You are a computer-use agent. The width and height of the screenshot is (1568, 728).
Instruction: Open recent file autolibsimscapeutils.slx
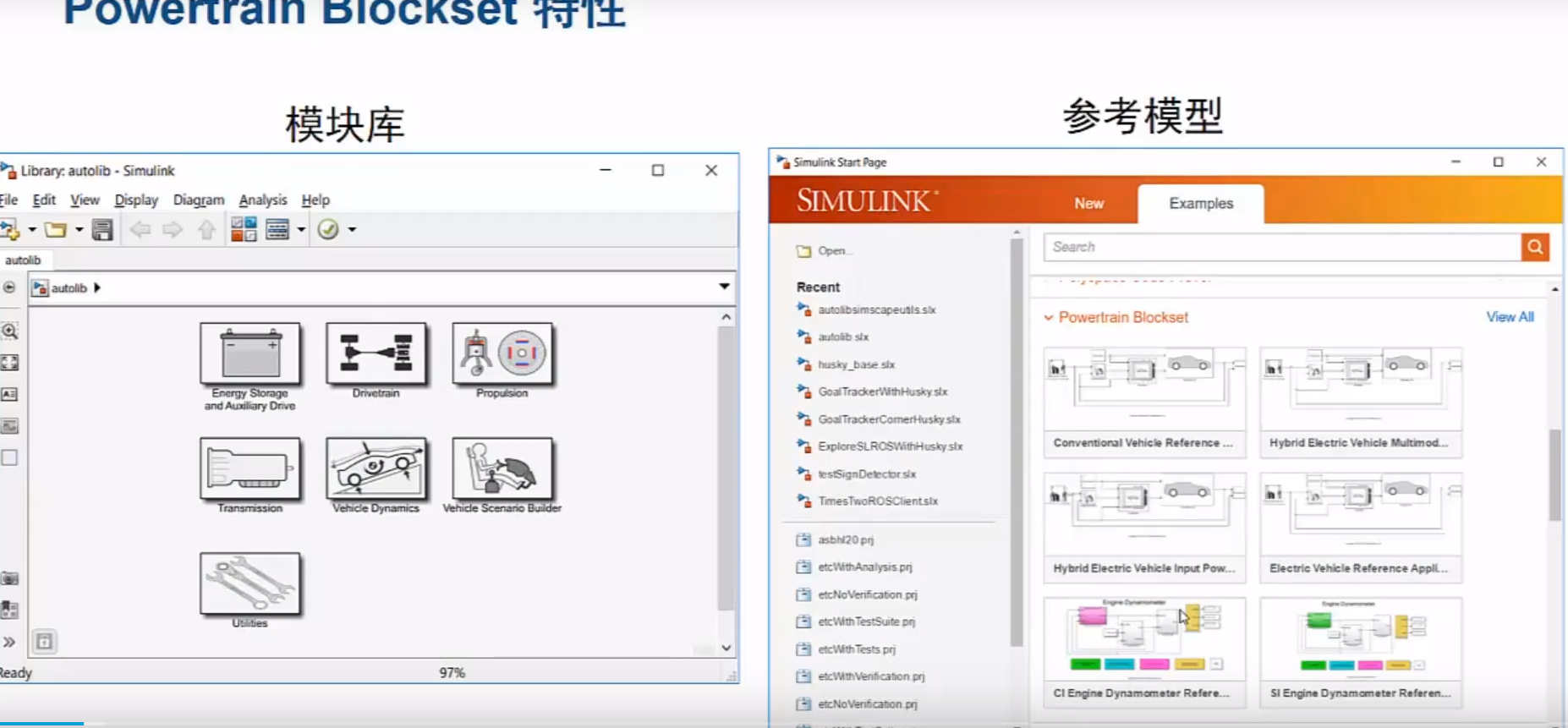(x=877, y=309)
